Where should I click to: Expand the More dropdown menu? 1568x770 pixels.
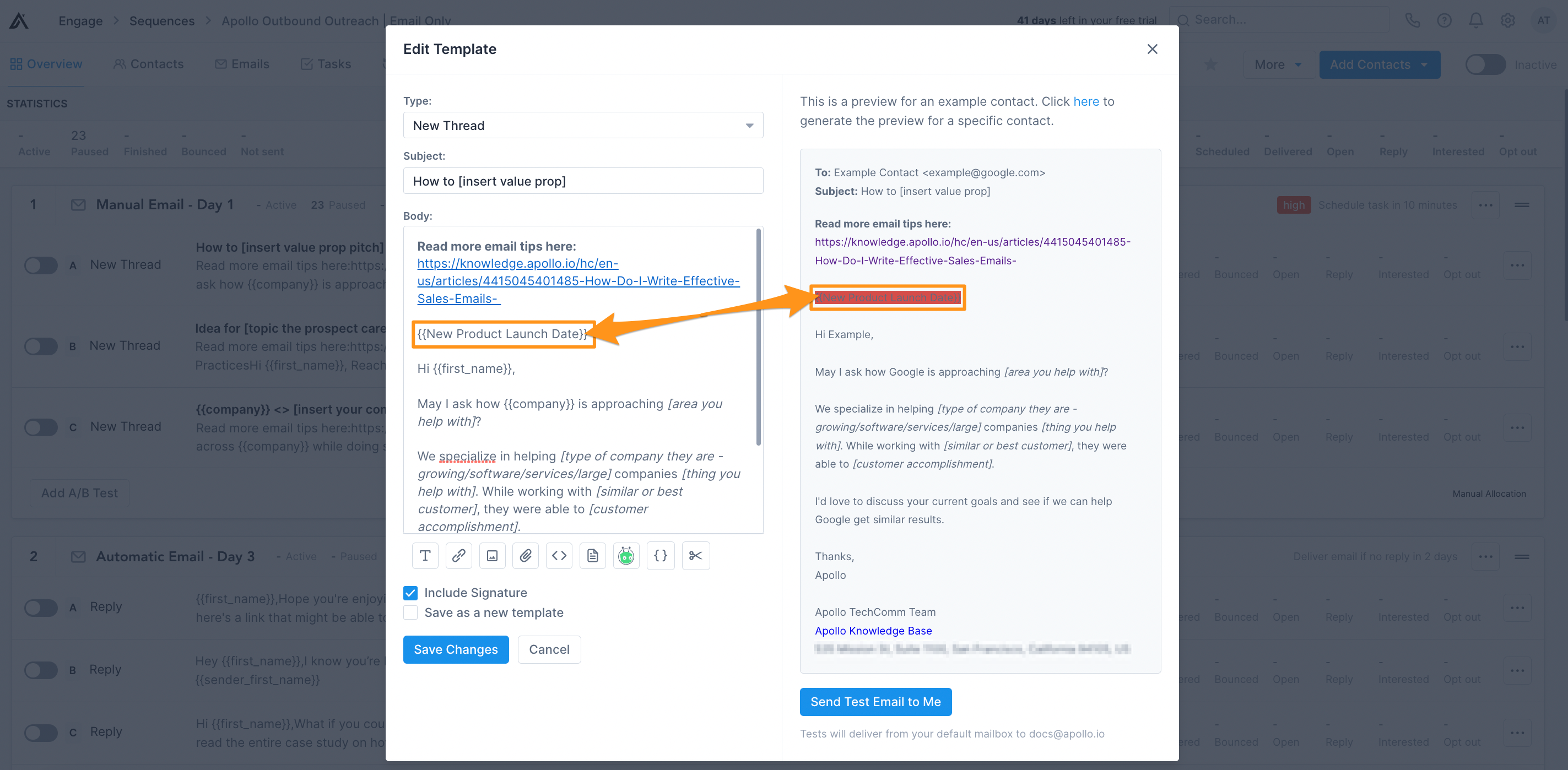click(1278, 64)
